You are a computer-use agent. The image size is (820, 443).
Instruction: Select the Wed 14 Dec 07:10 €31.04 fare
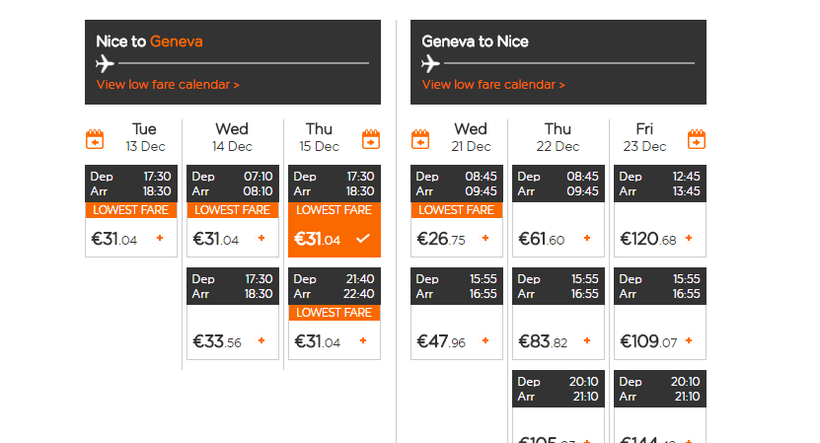[232, 239]
